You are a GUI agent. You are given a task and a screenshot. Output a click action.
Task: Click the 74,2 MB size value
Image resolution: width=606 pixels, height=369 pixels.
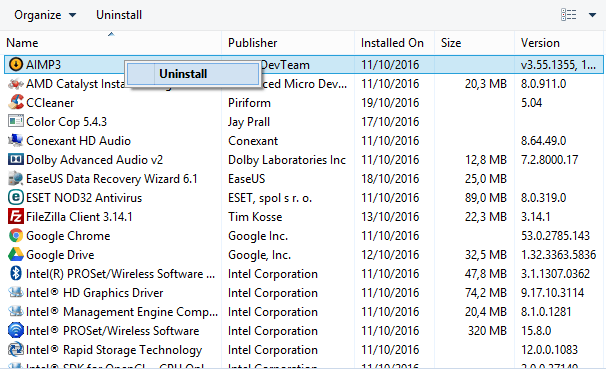485,292
